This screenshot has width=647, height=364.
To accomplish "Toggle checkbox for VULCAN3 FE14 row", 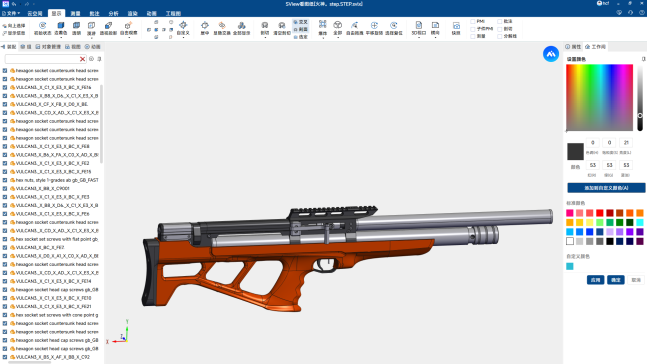I will click(5, 281).
